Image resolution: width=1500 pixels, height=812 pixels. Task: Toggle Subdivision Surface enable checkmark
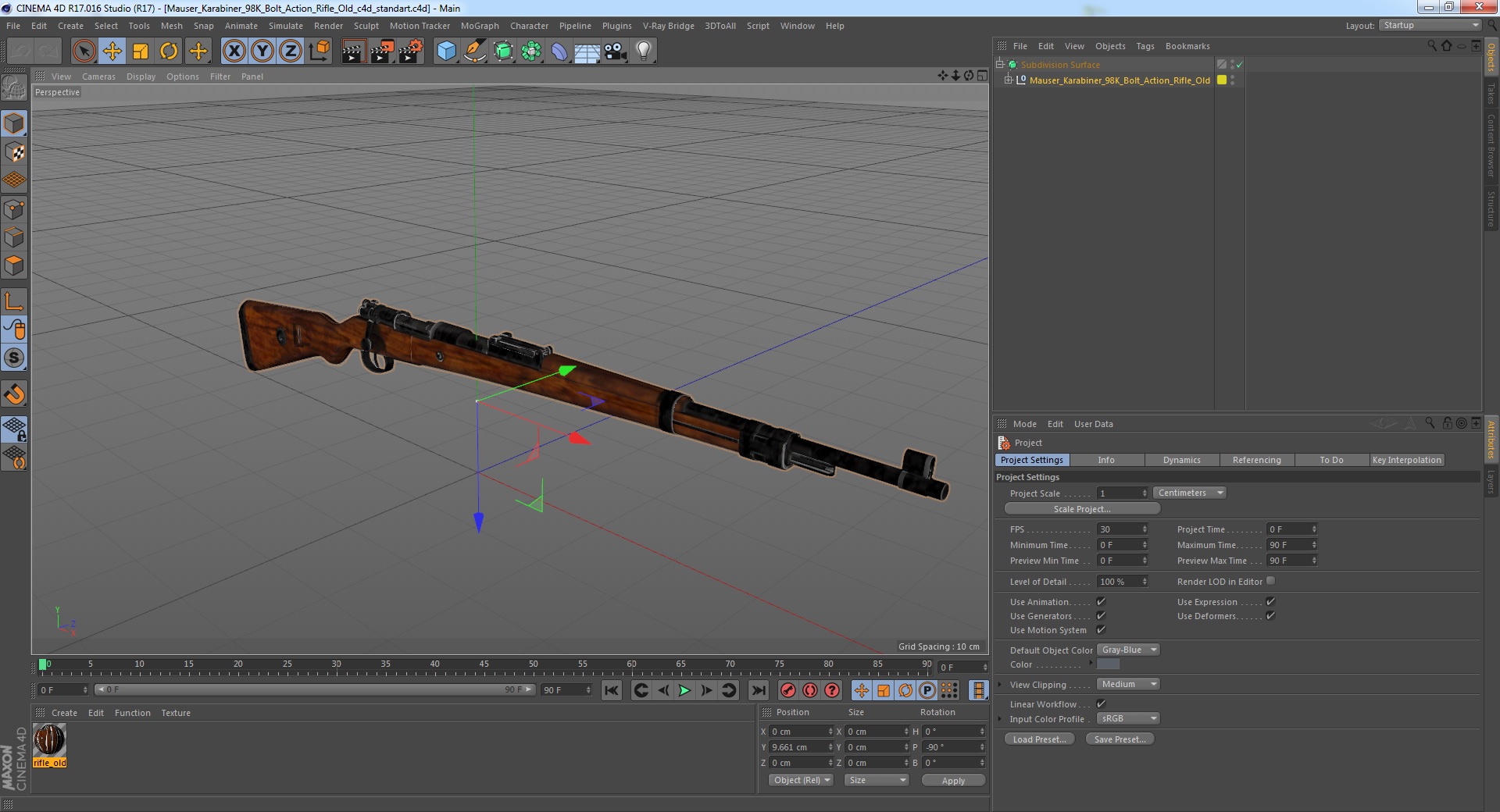pos(1239,65)
